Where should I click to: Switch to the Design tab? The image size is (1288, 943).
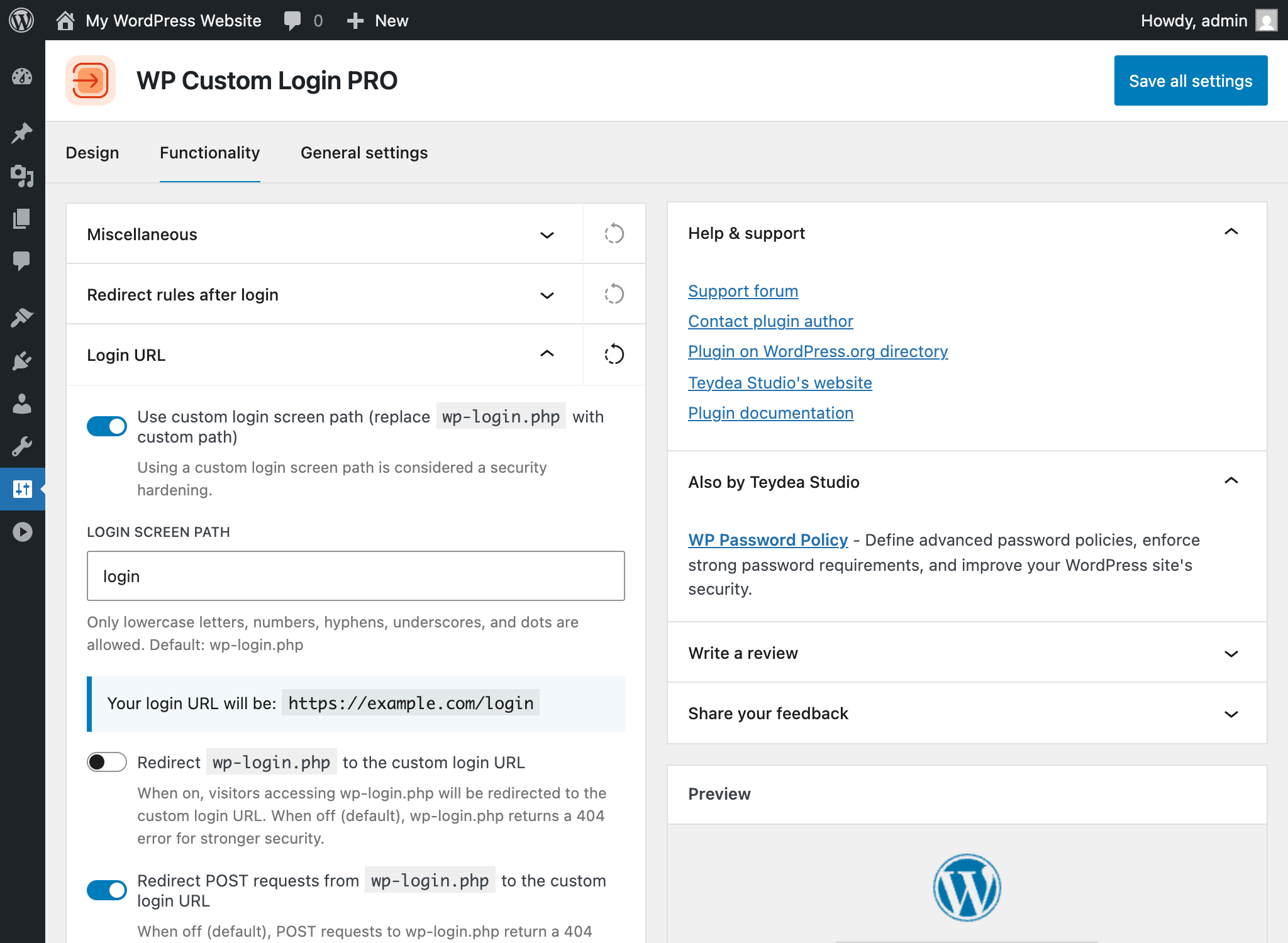click(92, 153)
